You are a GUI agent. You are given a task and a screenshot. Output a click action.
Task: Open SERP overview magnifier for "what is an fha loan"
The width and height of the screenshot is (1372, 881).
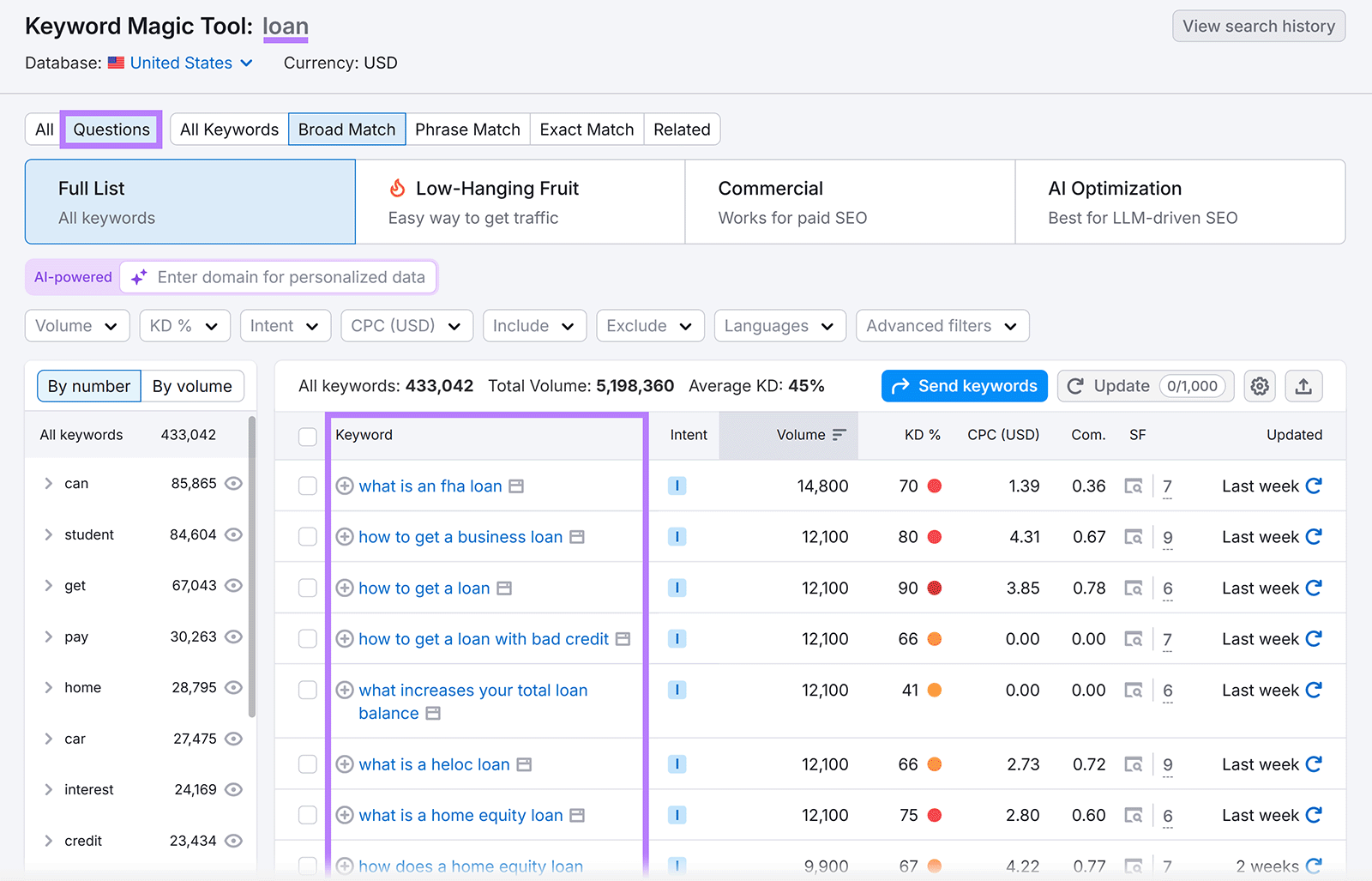1134,486
